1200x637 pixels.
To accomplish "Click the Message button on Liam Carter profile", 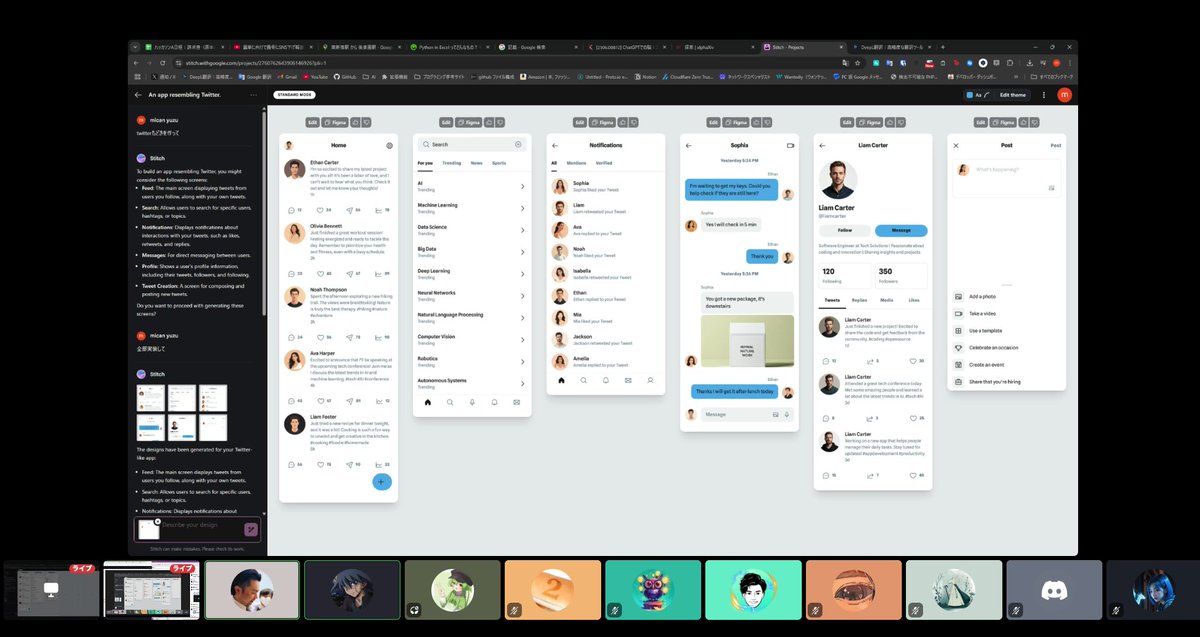I will pyautogui.click(x=901, y=230).
